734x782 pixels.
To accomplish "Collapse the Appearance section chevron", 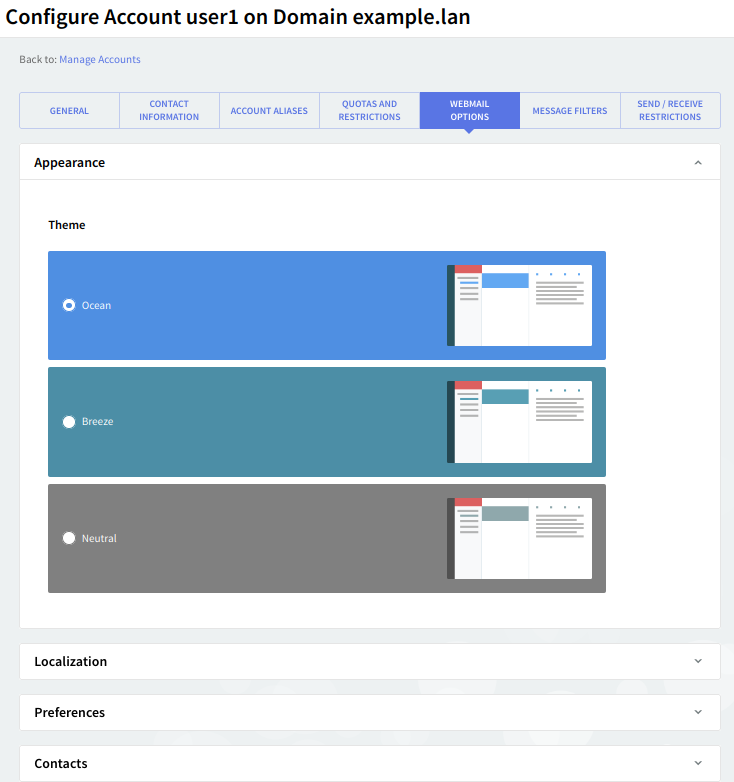I will [x=698, y=163].
